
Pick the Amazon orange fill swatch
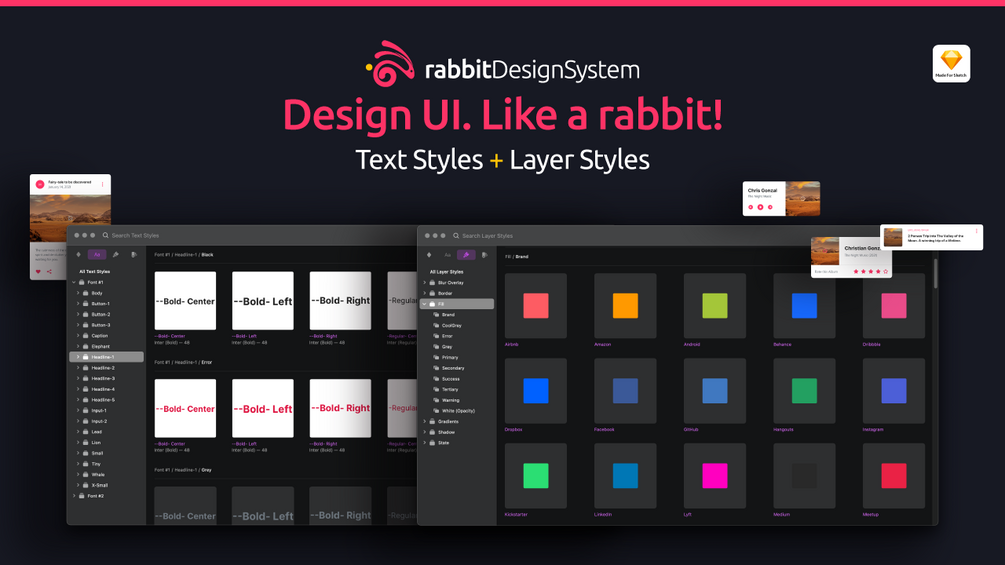[625, 306]
